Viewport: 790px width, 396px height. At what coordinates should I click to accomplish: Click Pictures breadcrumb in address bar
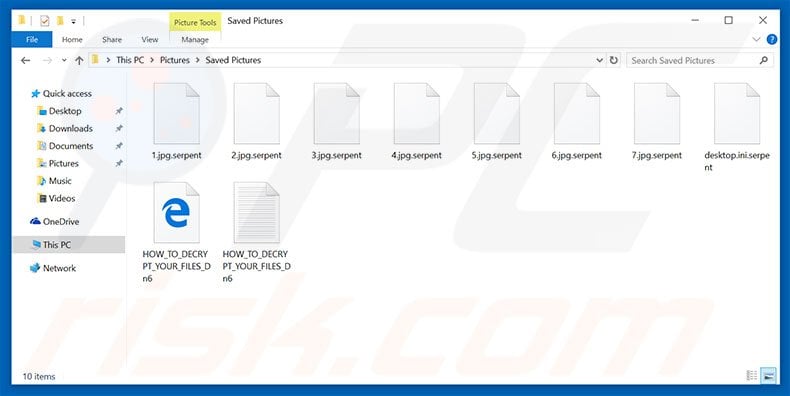[175, 60]
